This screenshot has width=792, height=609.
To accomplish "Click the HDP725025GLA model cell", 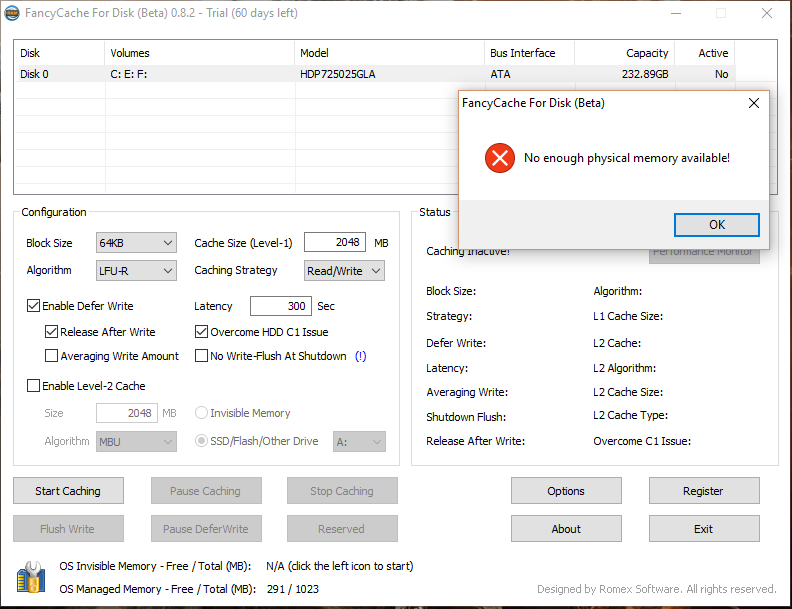I will [x=337, y=74].
